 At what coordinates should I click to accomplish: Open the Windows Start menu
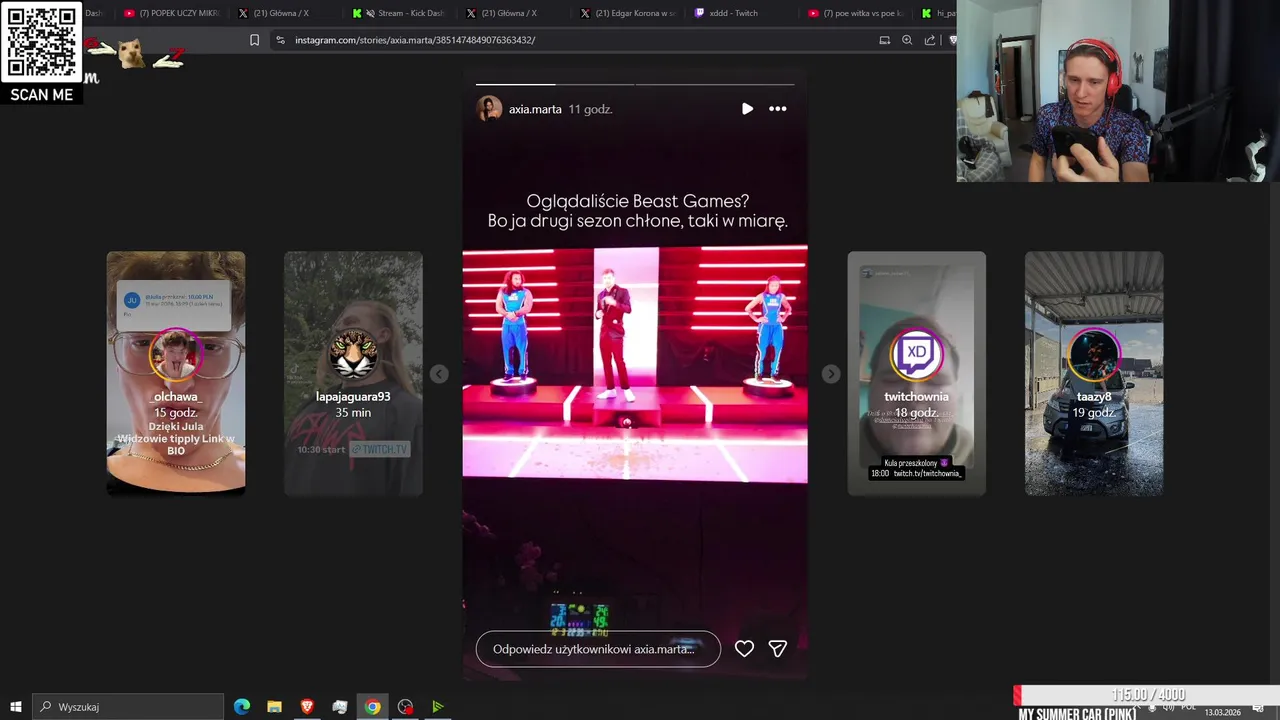tap(16, 707)
